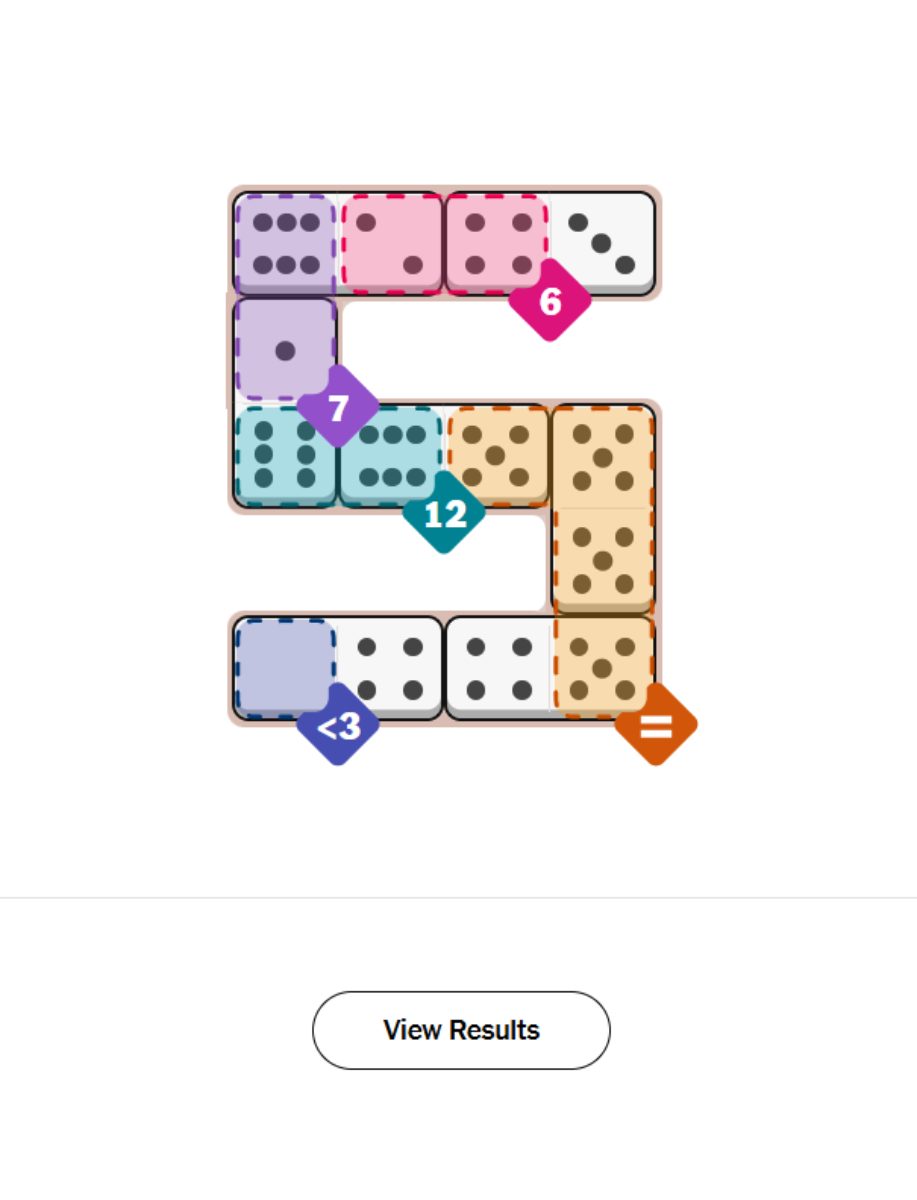Image resolution: width=917 pixels, height=1200 pixels.
Task: Select teal six-pip half with horizontal pip rows
Action: (x=392, y=455)
